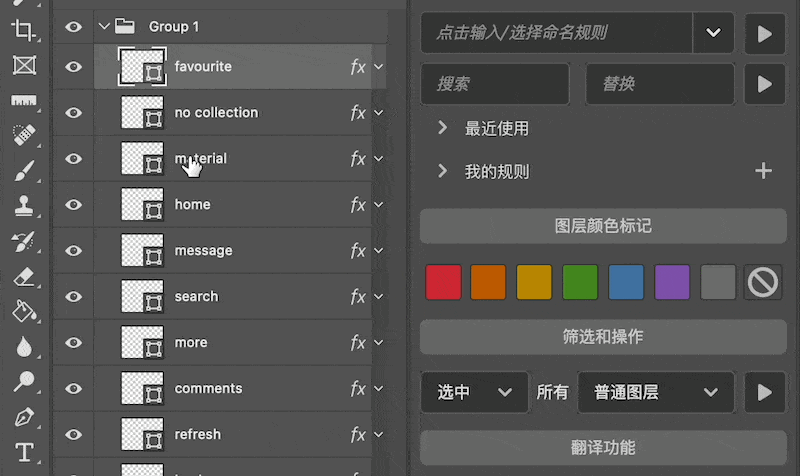Select the Pen tool
The width and height of the screenshot is (800, 476).
pos(23,417)
